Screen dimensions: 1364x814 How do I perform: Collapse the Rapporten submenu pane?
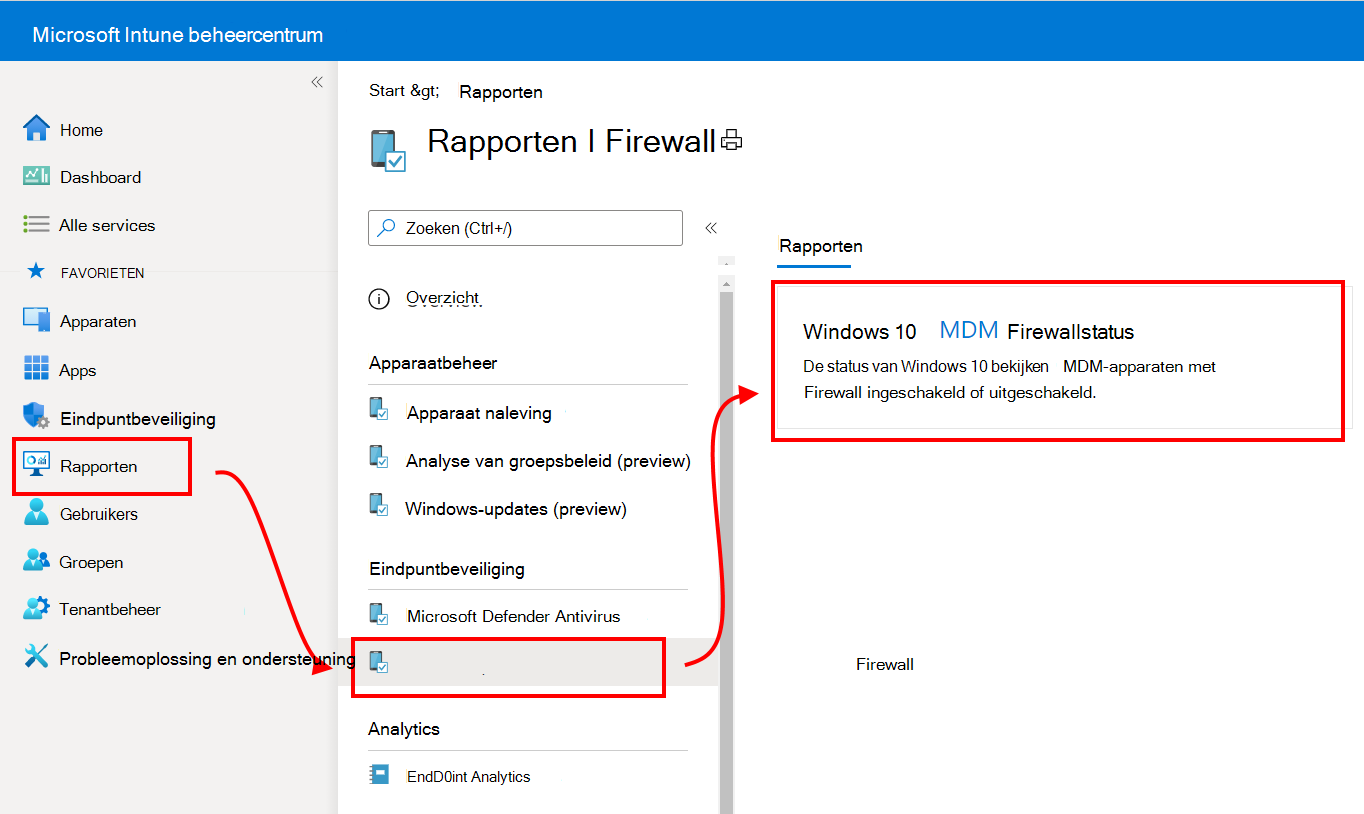711,228
